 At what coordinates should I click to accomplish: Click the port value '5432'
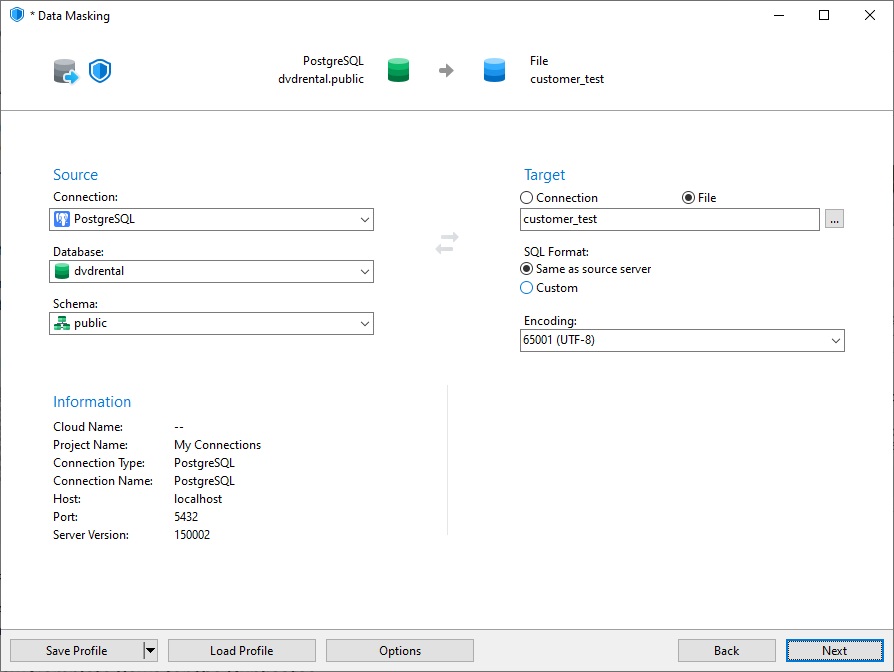click(186, 516)
